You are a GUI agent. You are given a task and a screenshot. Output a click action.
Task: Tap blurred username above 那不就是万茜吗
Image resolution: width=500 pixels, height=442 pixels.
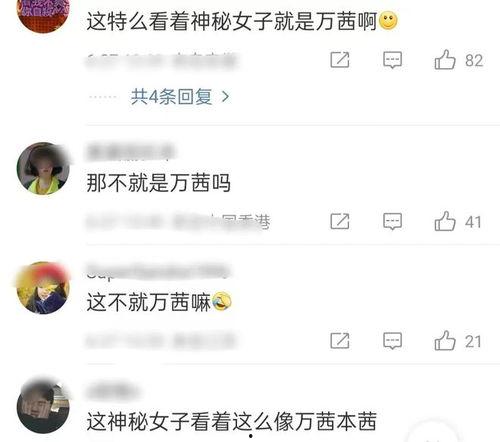click(x=131, y=152)
